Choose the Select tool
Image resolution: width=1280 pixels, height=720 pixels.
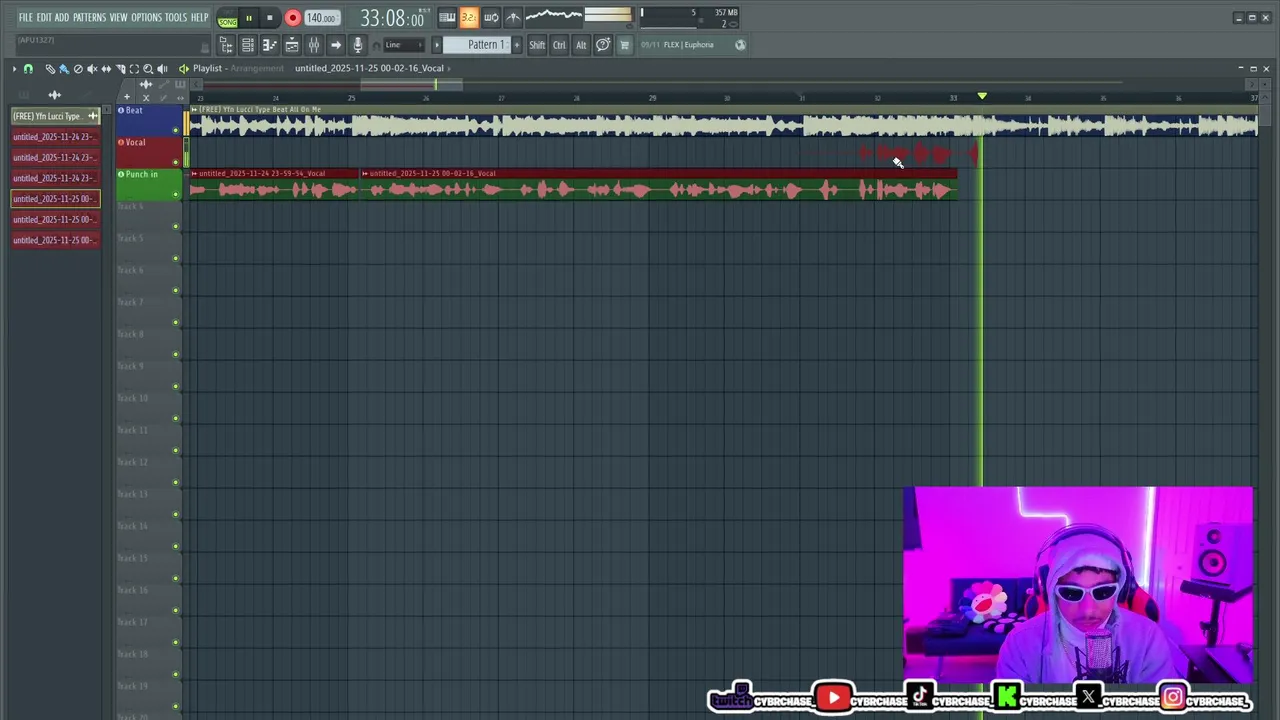tap(134, 69)
